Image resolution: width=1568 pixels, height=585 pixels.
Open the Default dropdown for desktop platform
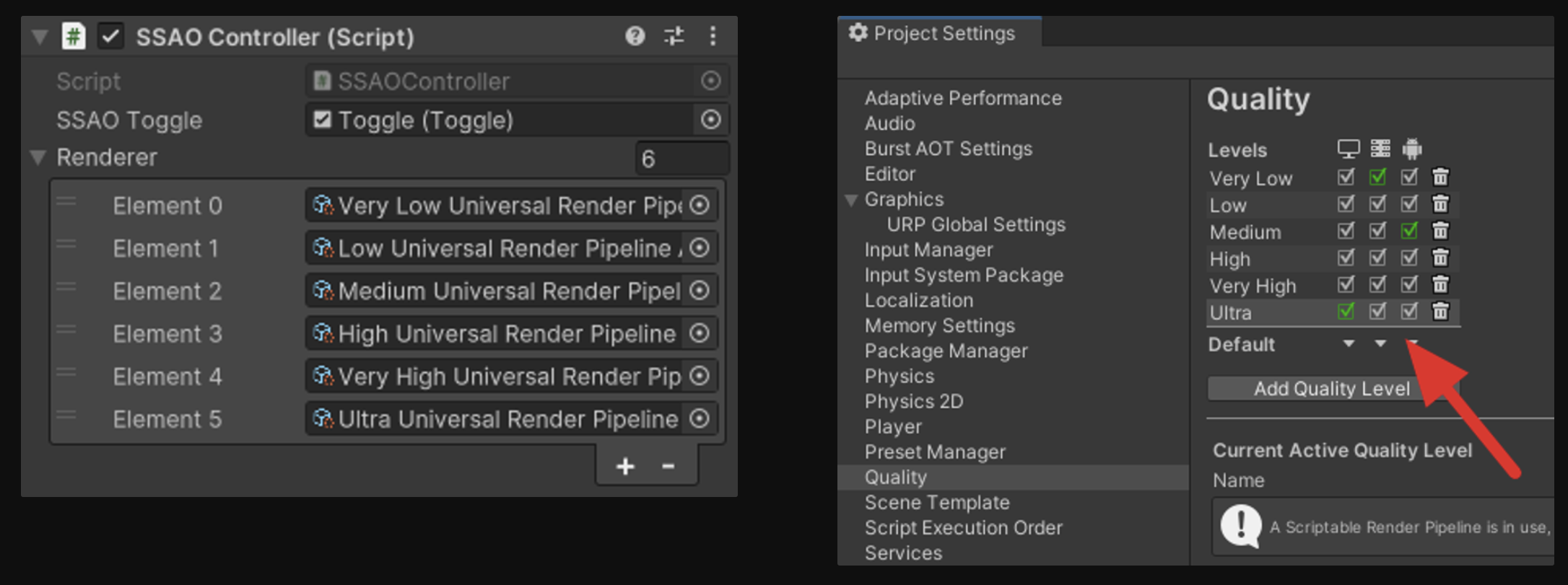[1349, 344]
